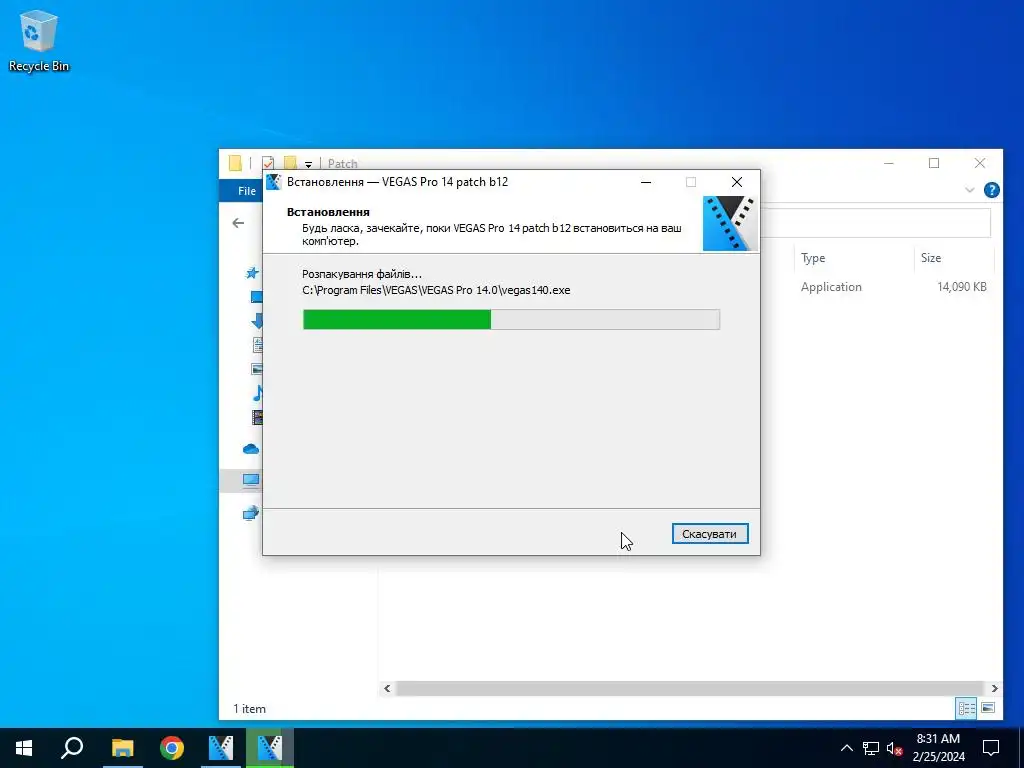Click the horizontal scrollbar left arrow
This screenshot has height=768, width=1024.
coord(387,688)
